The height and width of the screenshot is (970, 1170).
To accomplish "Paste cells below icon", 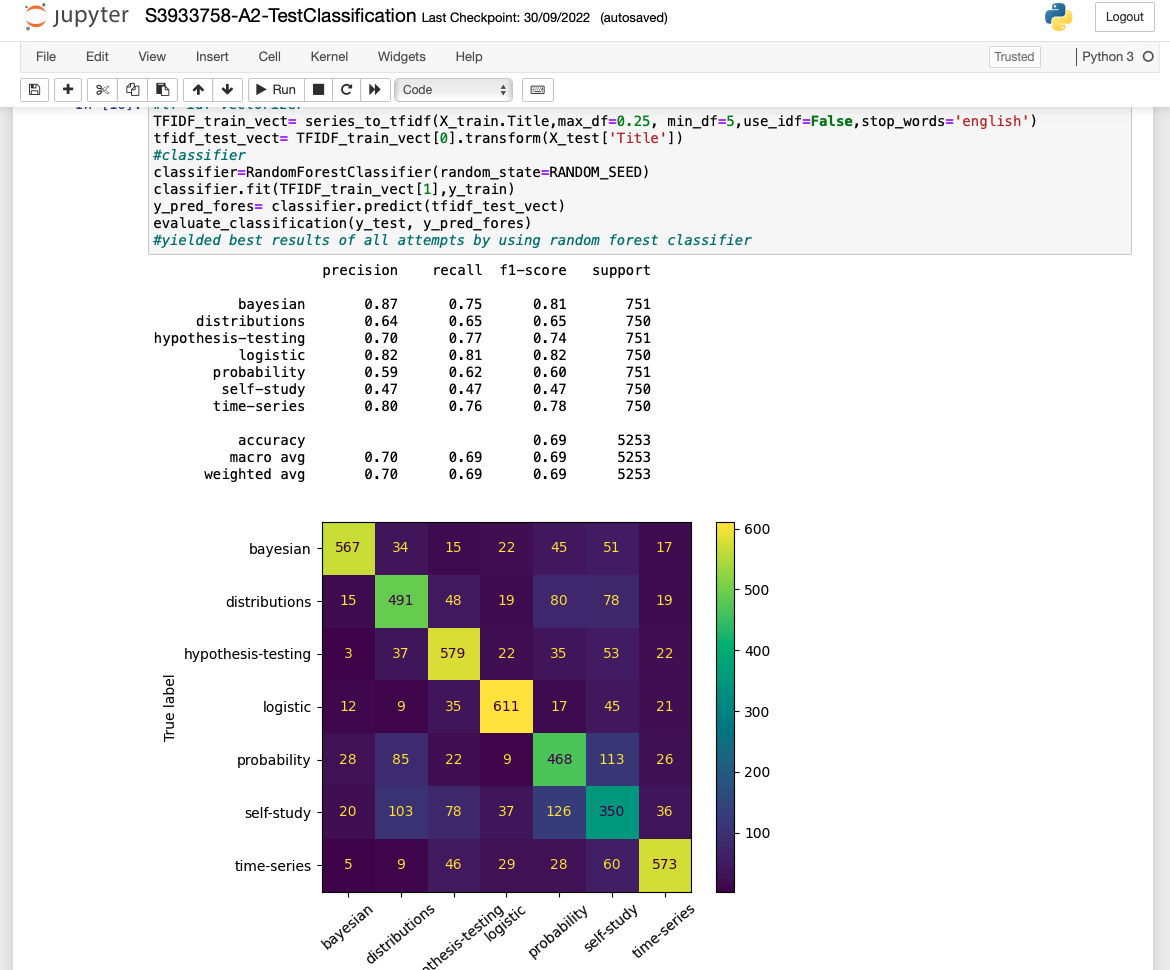I will tap(163, 90).
